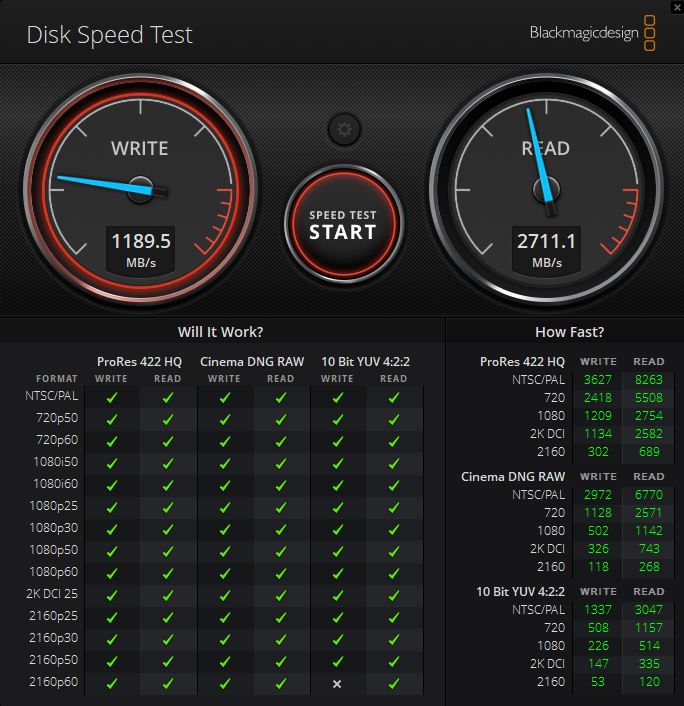The height and width of the screenshot is (706, 684).
Task: Click Cinema DNG 2K DCI read value 743
Action: pyautogui.click(x=649, y=549)
